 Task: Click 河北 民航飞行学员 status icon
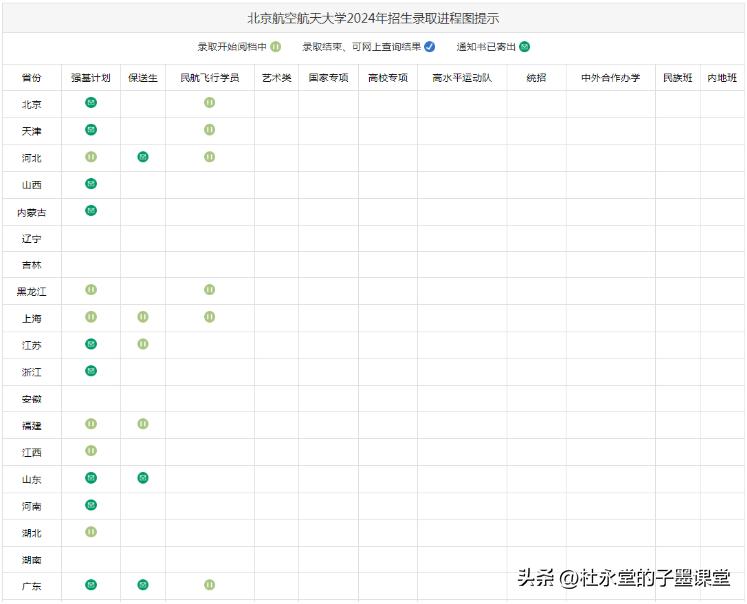click(x=210, y=157)
